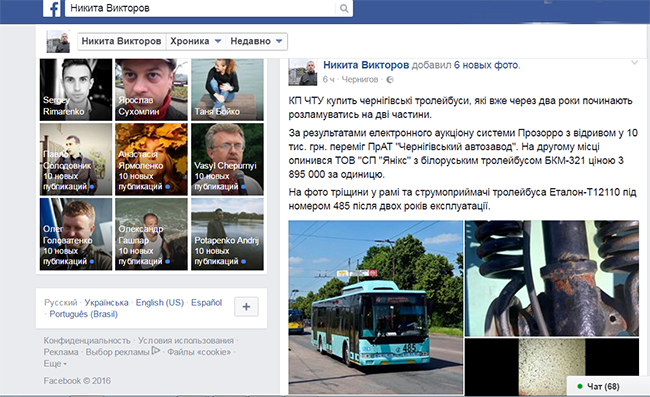Click the AdChoices triangle icon

pos(155,351)
